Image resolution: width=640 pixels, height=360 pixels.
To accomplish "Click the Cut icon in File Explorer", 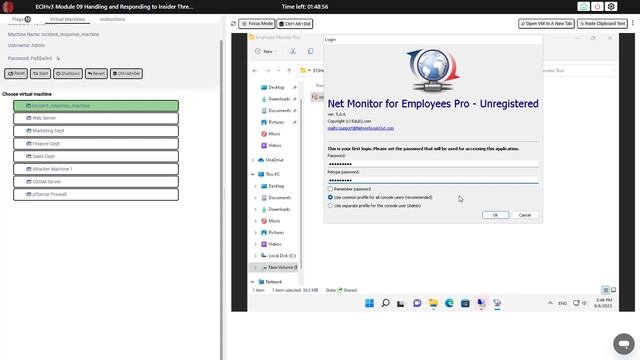I will tap(293, 51).
